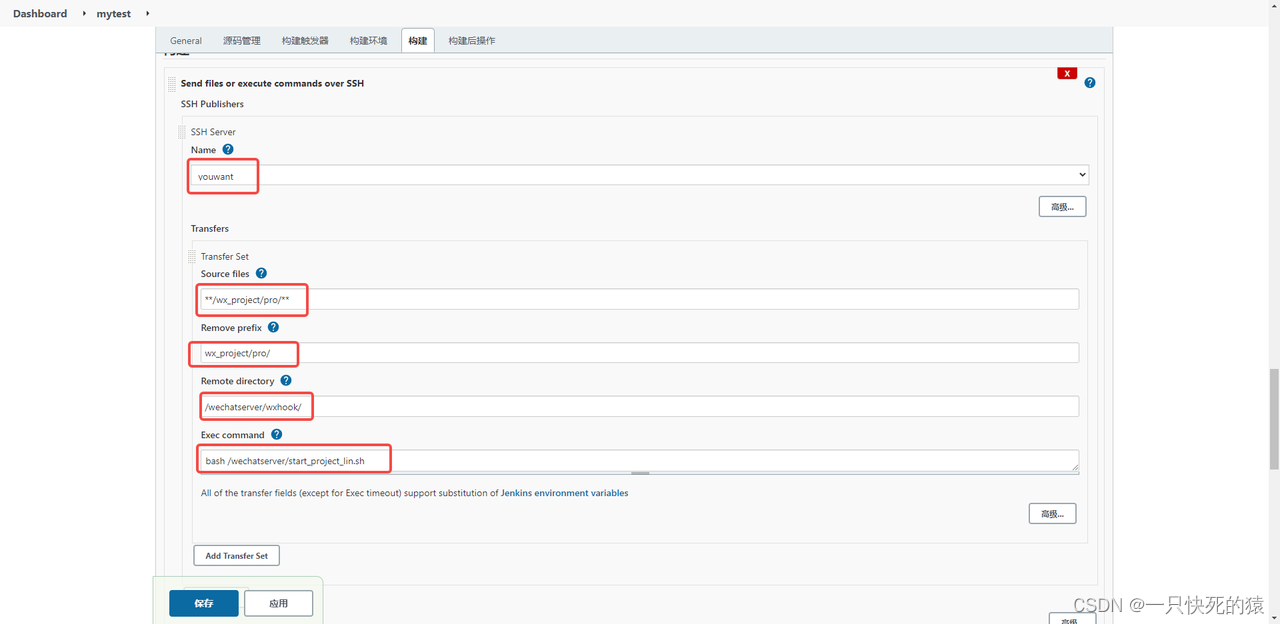Show help for Remove prefix
The image size is (1280, 624).
[x=273, y=327]
